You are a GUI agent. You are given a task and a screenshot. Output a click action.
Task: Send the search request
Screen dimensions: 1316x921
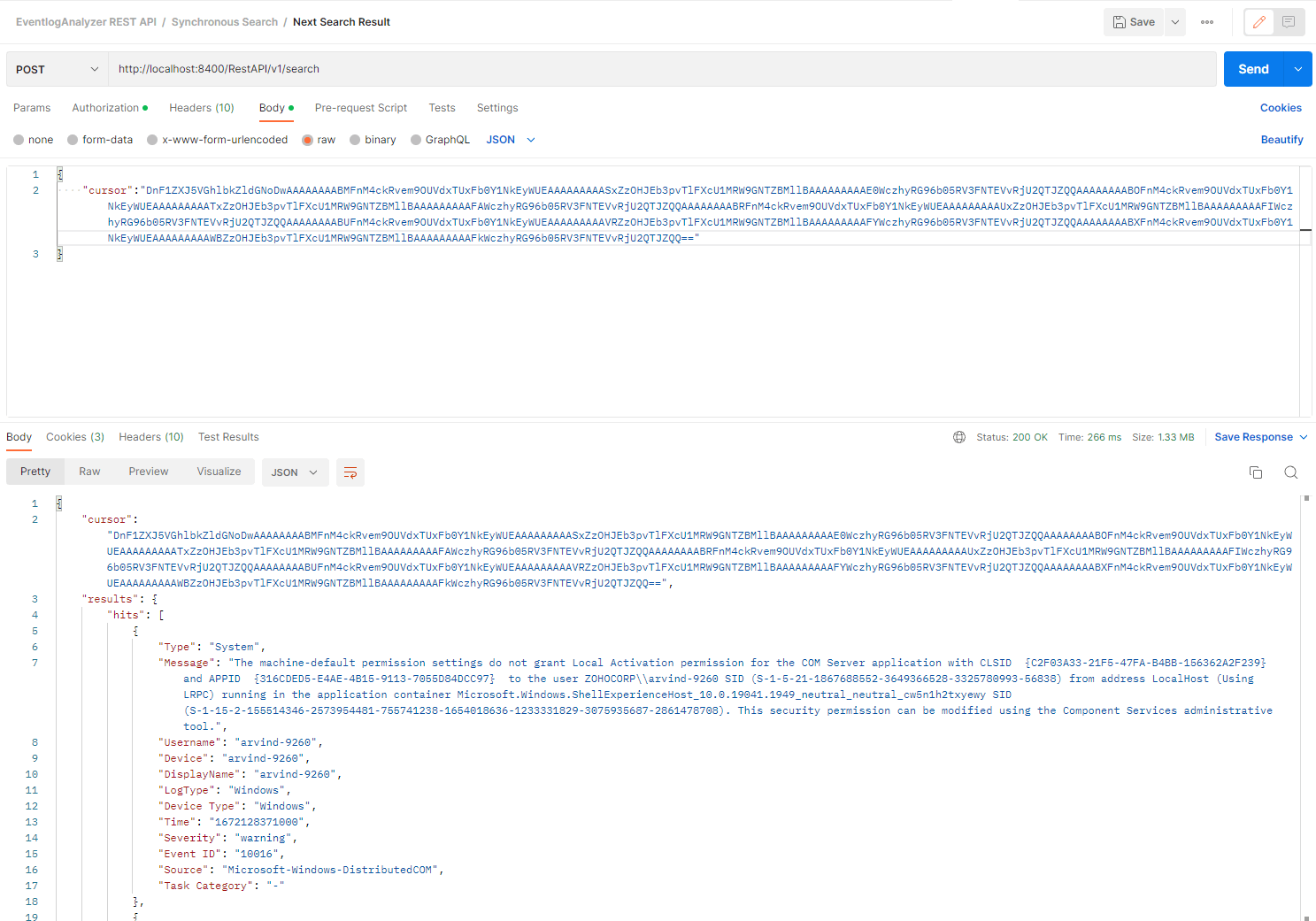(1252, 68)
